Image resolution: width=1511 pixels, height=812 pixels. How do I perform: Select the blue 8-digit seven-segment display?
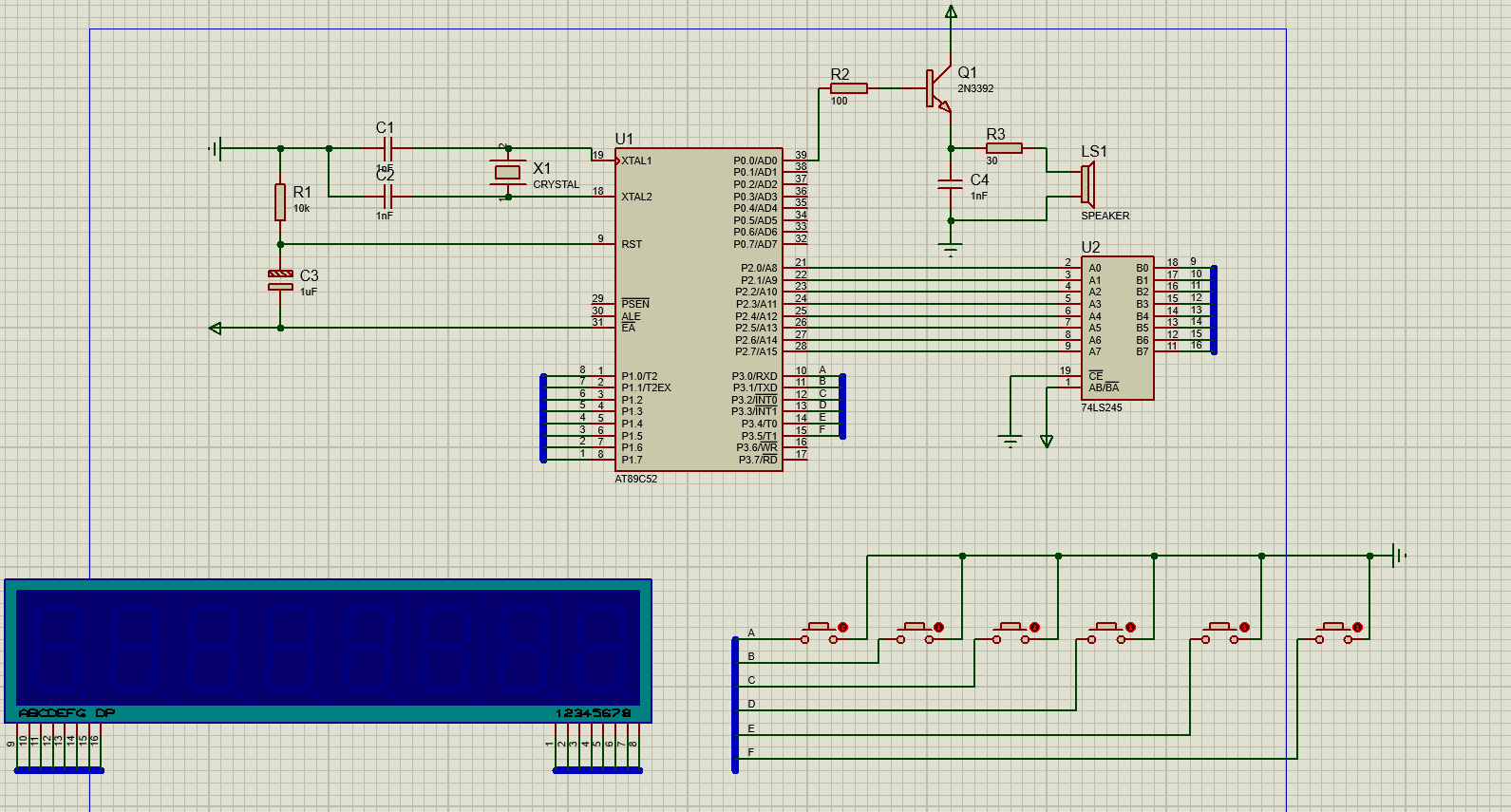point(329,651)
